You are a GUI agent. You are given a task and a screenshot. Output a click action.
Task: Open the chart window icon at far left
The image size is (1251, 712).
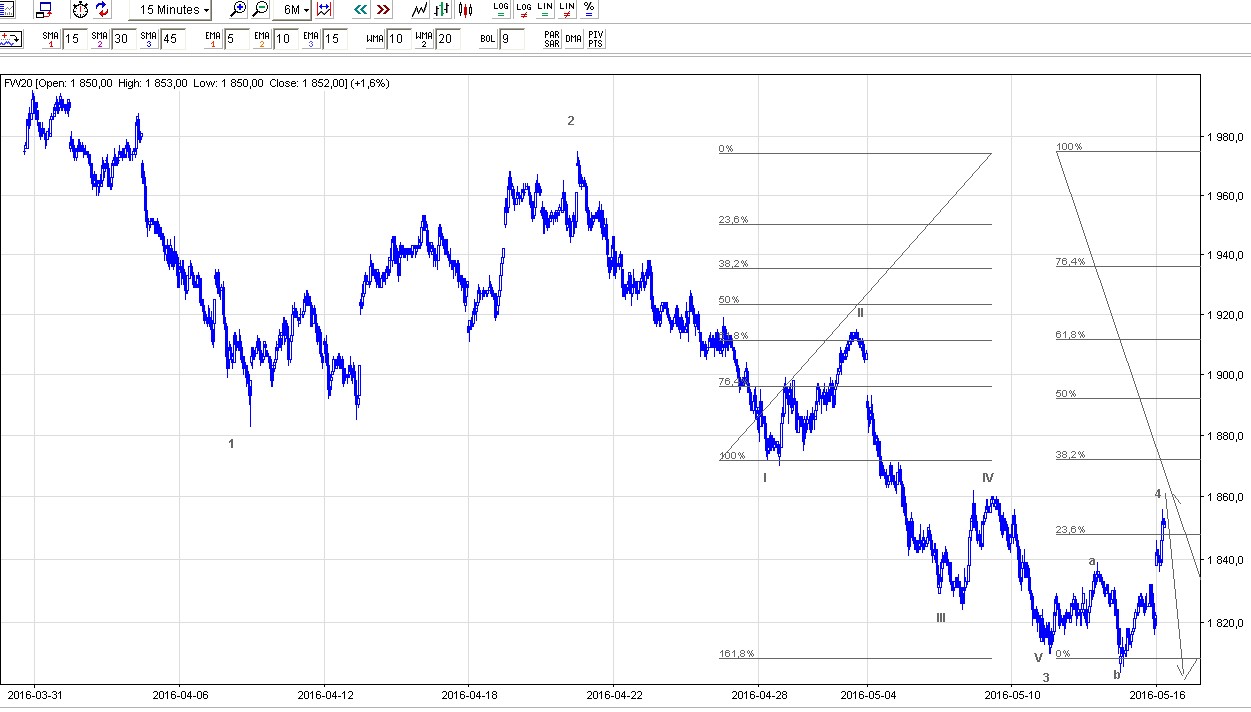[x=5, y=10]
